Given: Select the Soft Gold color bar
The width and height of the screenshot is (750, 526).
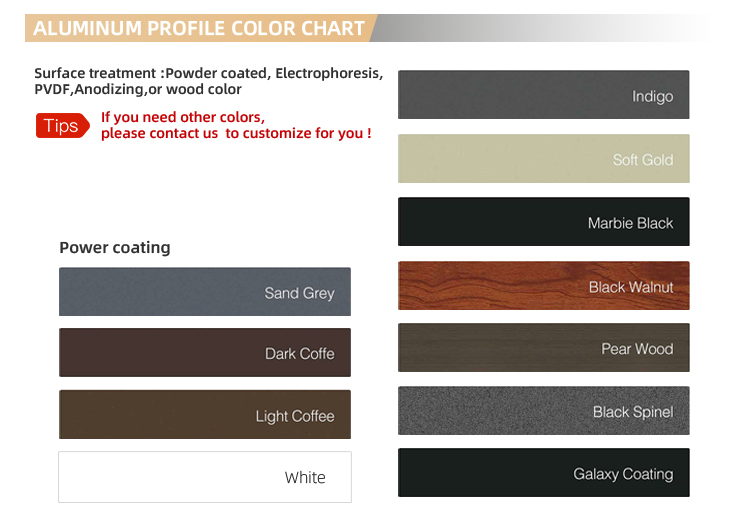Looking at the screenshot, I should 543,158.
